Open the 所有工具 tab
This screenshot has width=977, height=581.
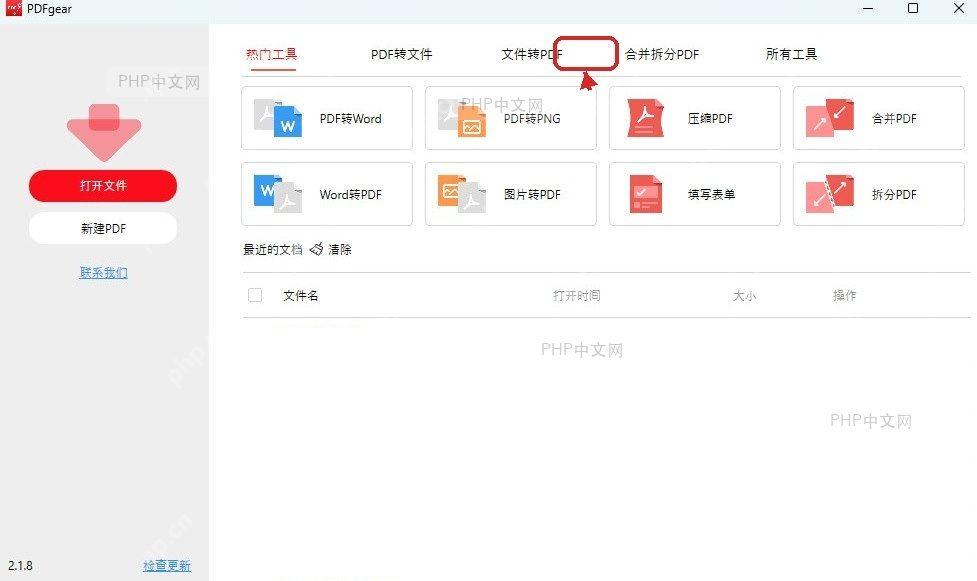[x=791, y=54]
